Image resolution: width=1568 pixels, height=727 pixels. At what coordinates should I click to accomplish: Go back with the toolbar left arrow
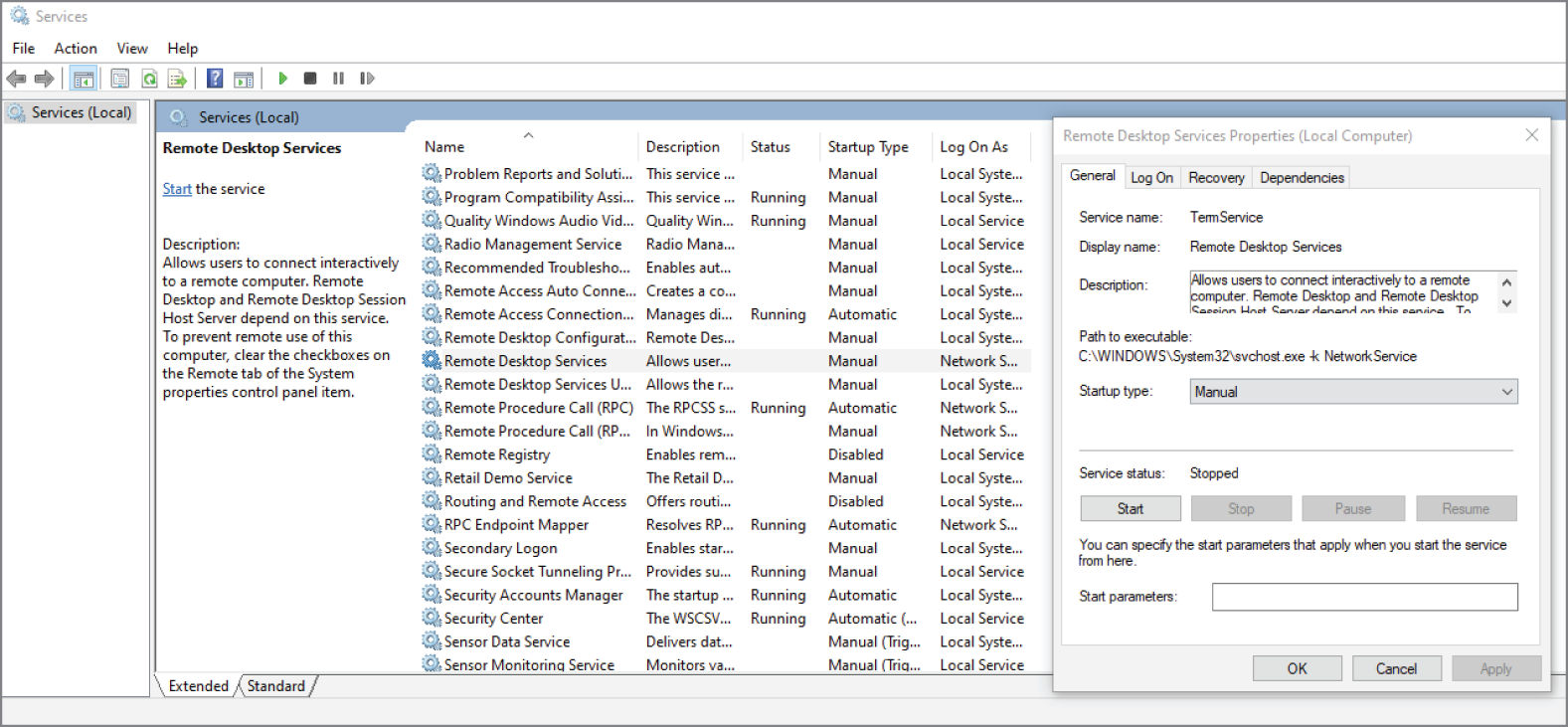[x=16, y=79]
